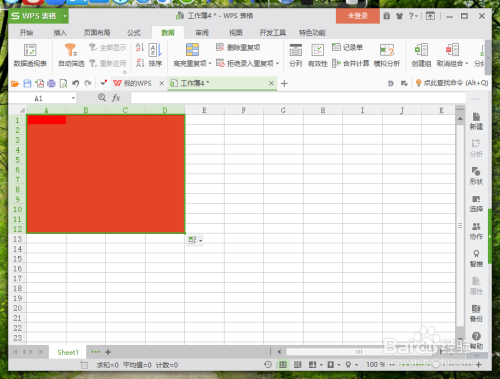
Task: Select column E header
Action: 204,110
